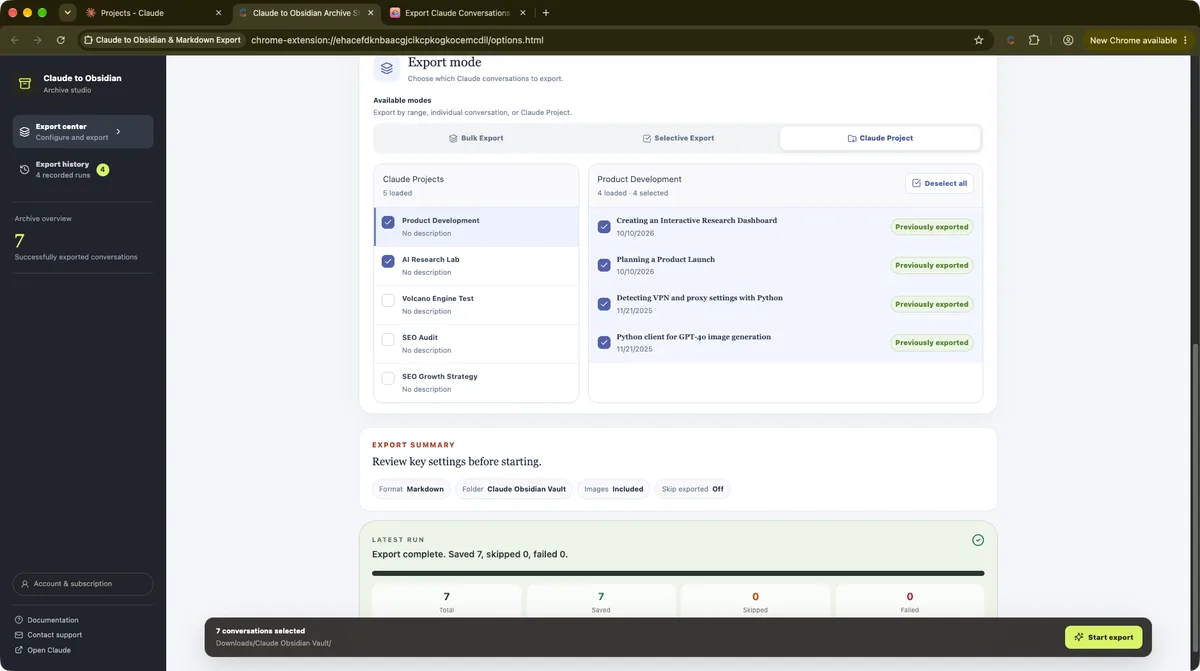The image size is (1200, 671).
Task: Open the Chrome profile icon
Action: (x=1068, y=40)
